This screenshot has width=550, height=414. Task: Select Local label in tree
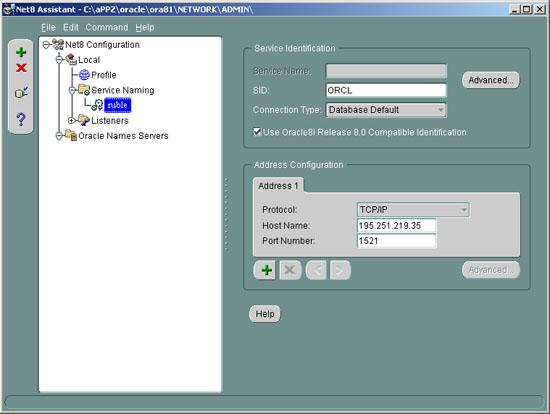tap(89, 60)
